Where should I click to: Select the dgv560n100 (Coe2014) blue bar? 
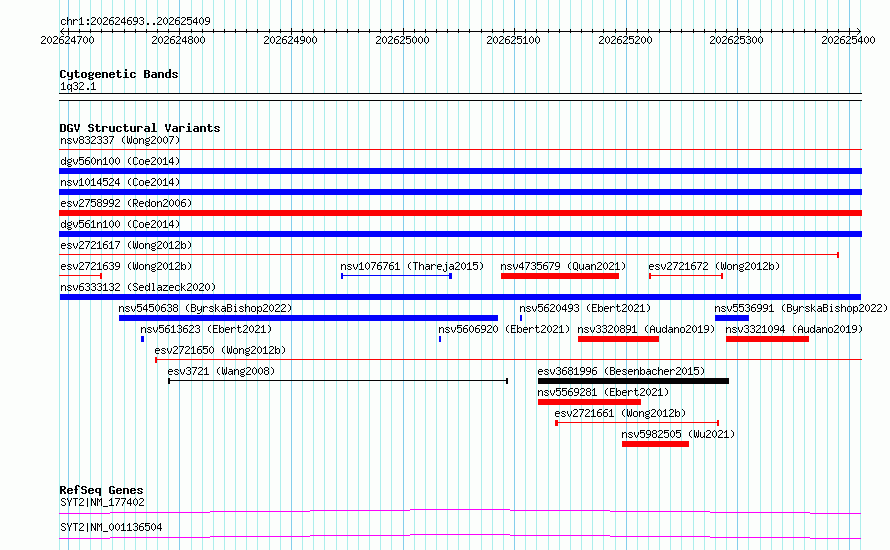pos(460,171)
